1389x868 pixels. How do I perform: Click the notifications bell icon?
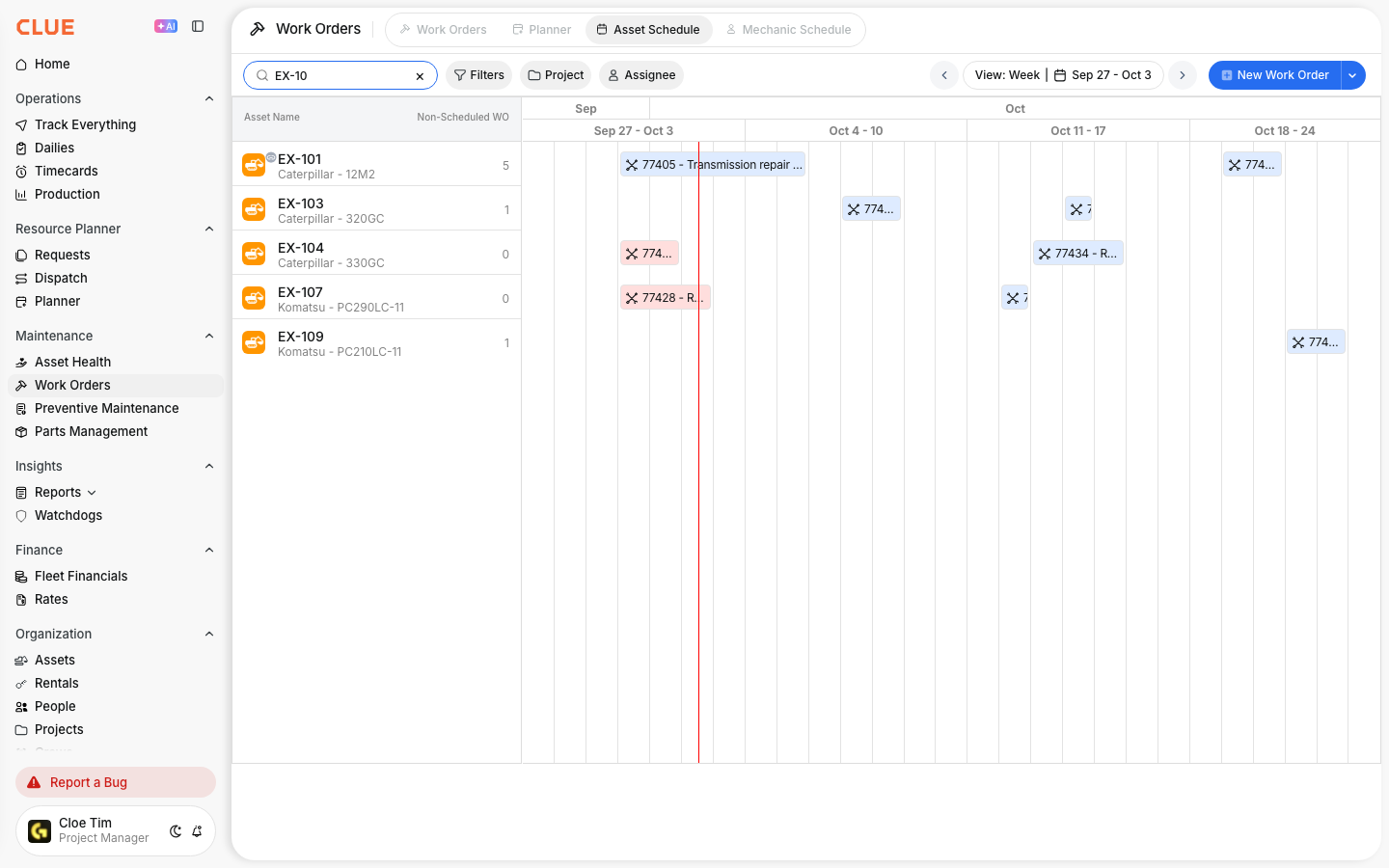(197, 831)
